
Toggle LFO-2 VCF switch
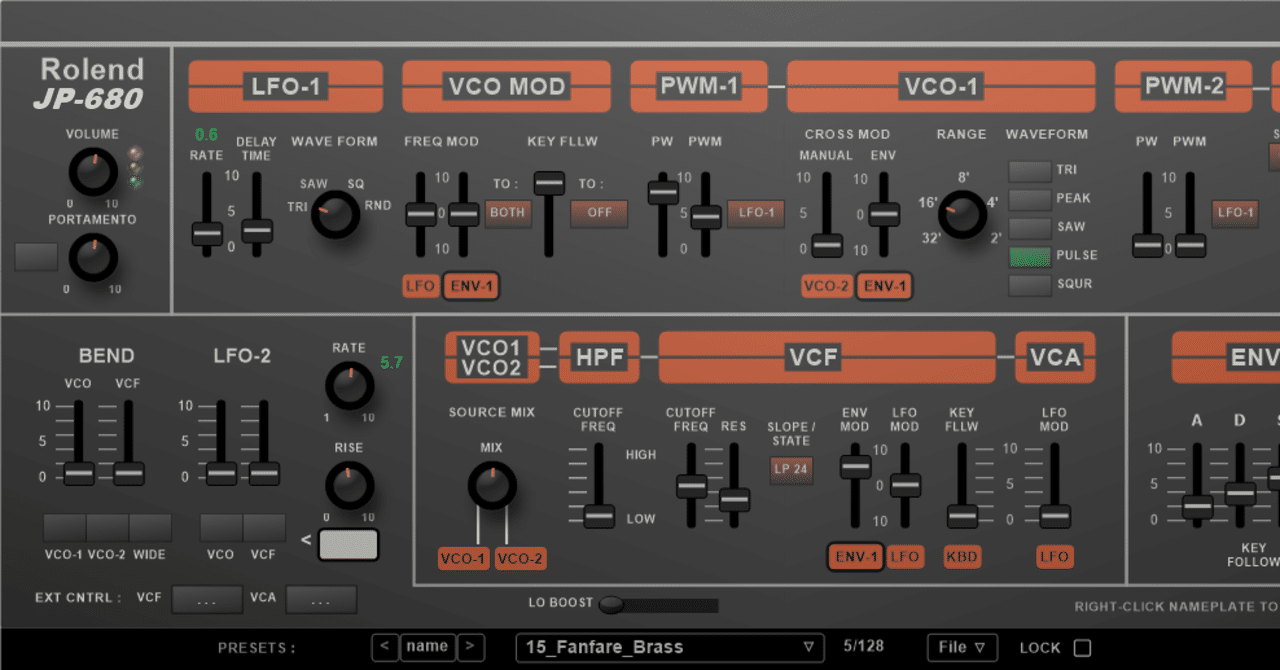[x=264, y=528]
